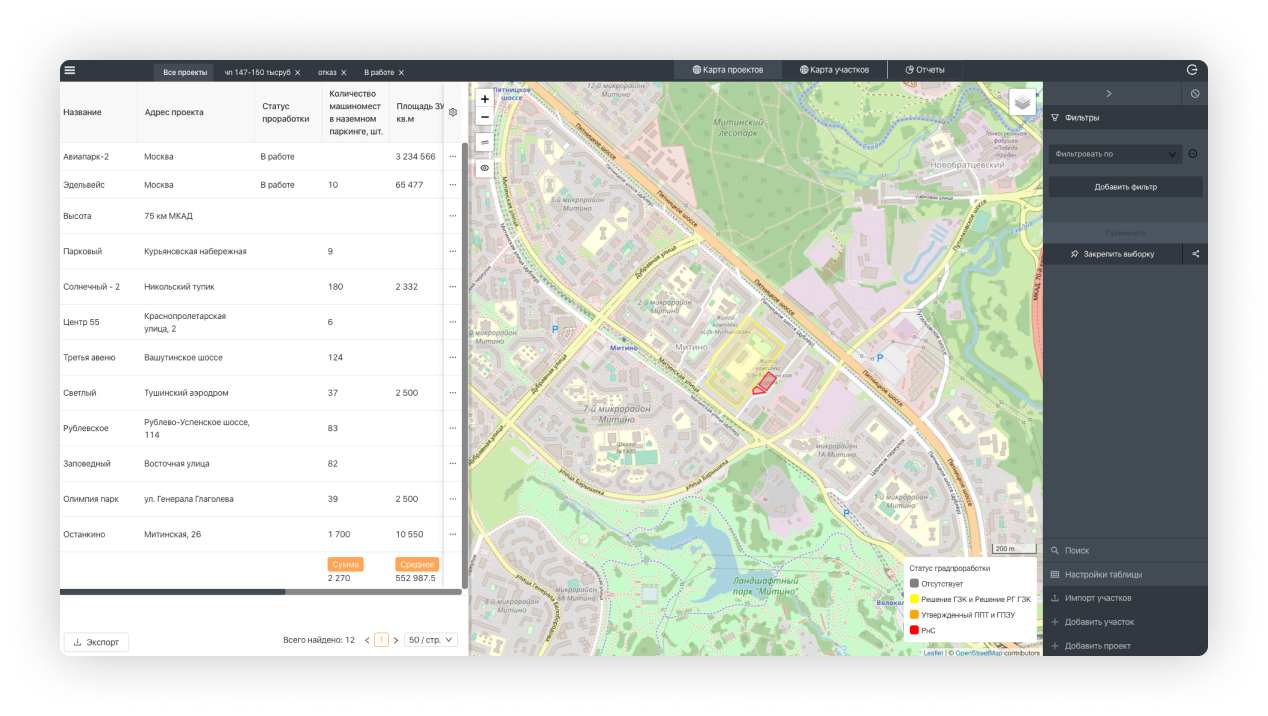The image size is (1268, 716).
Task: Click the yellow 'Решение ГЗК' legend swatch
Action: click(914, 599)
